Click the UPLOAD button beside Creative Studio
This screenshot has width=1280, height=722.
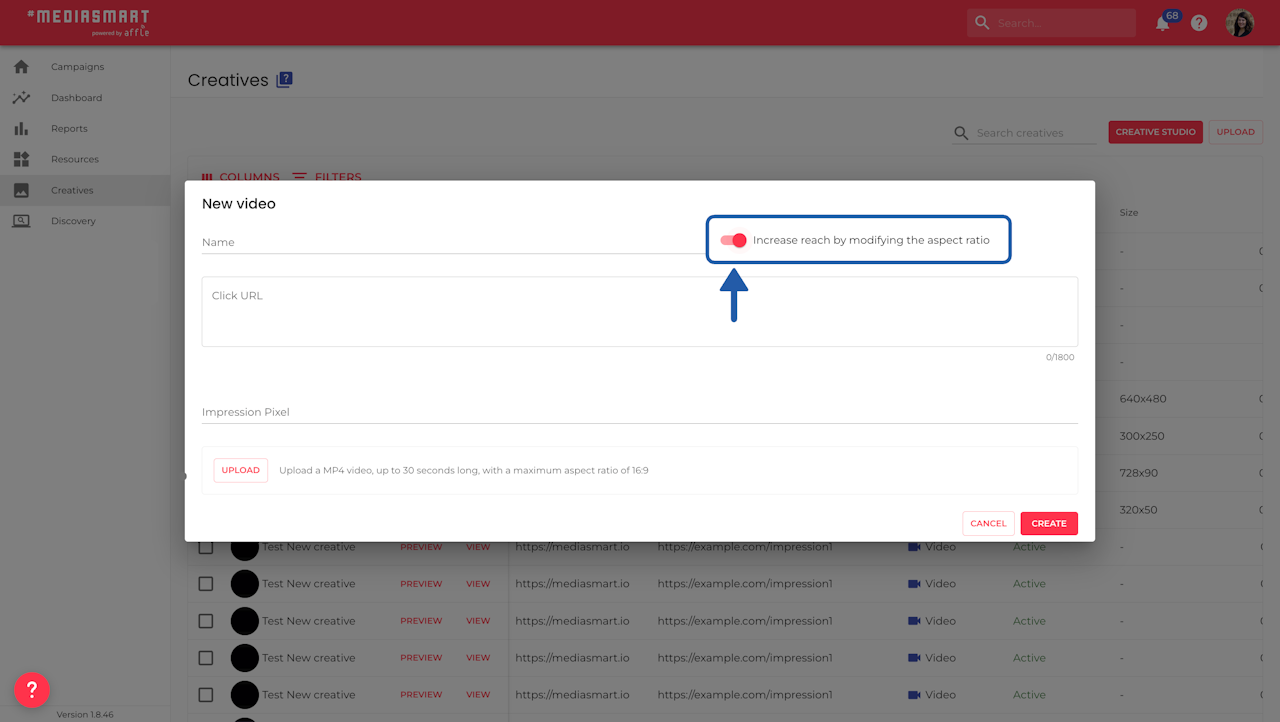[x=1235, y=132]
